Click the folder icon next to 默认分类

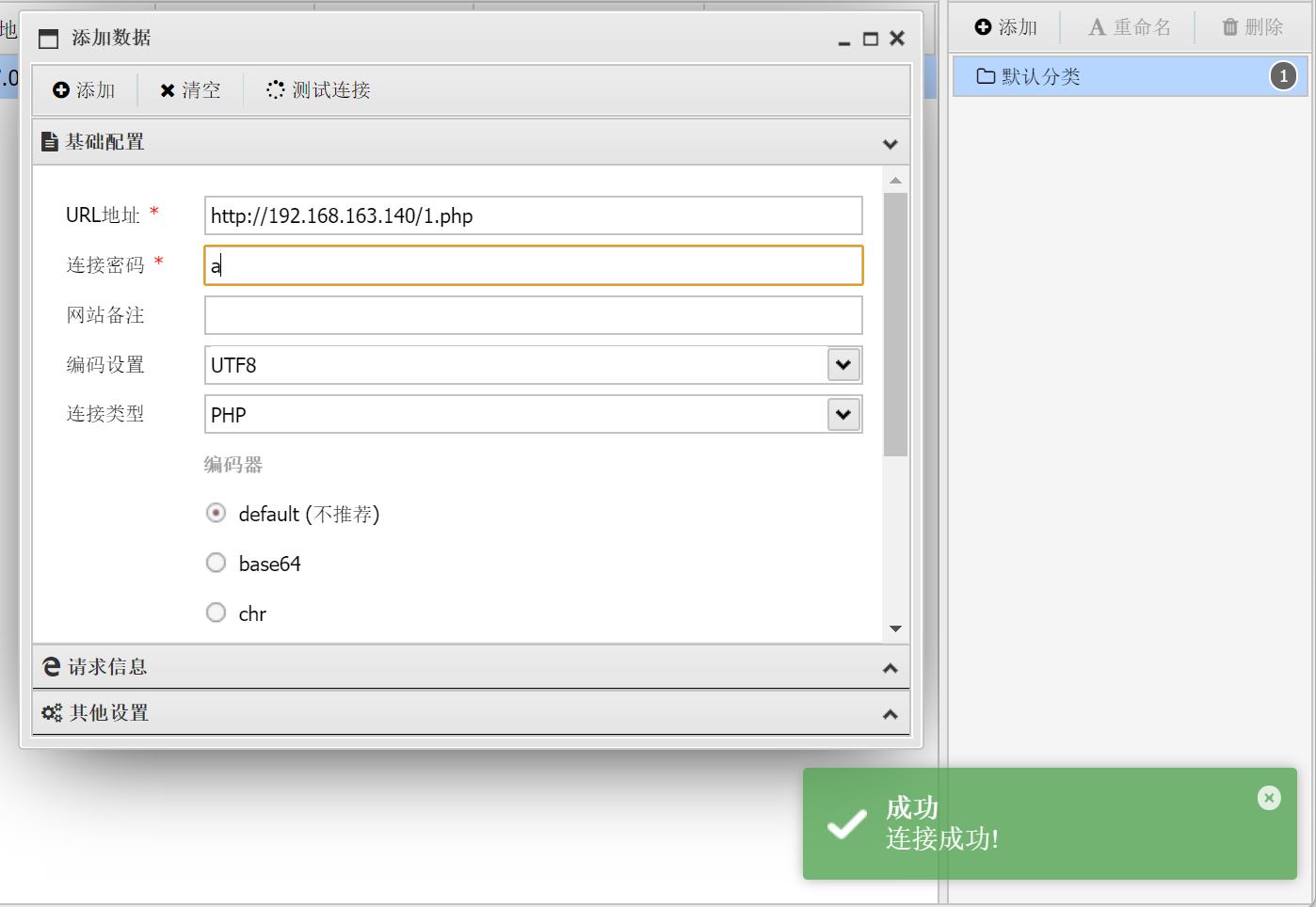[x=986, y=76]
